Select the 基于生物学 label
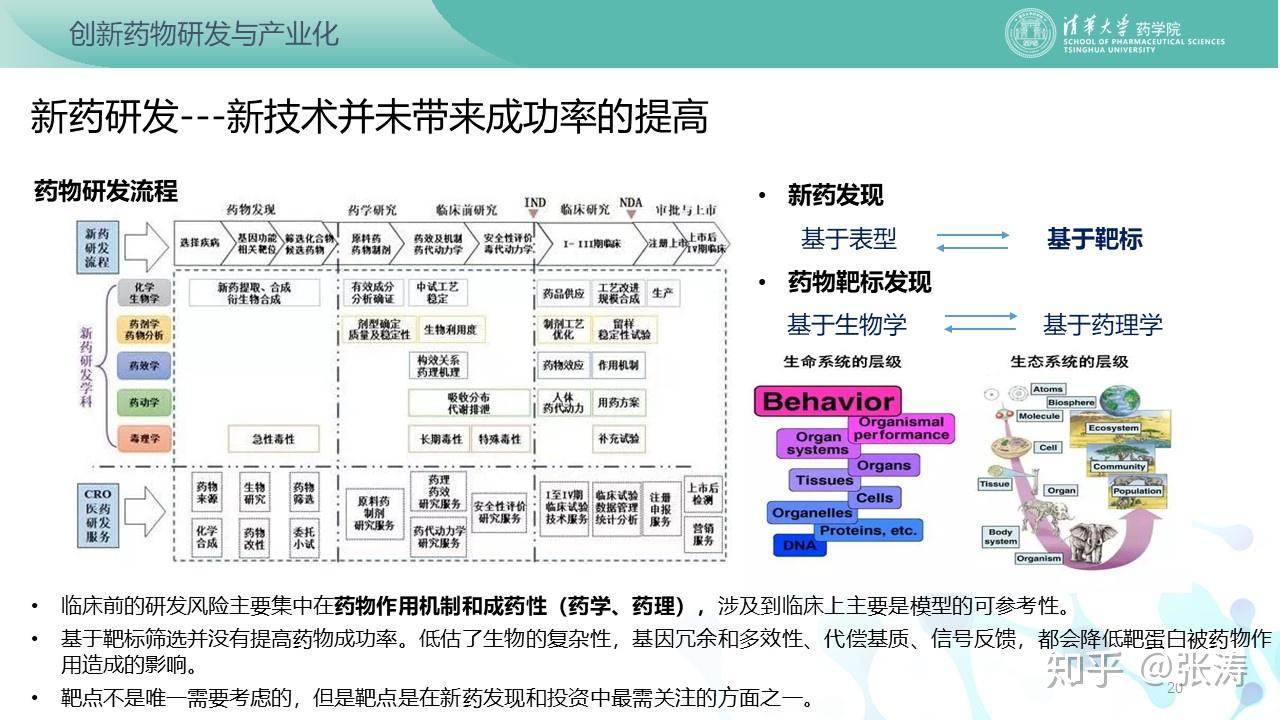 (847, 324)
